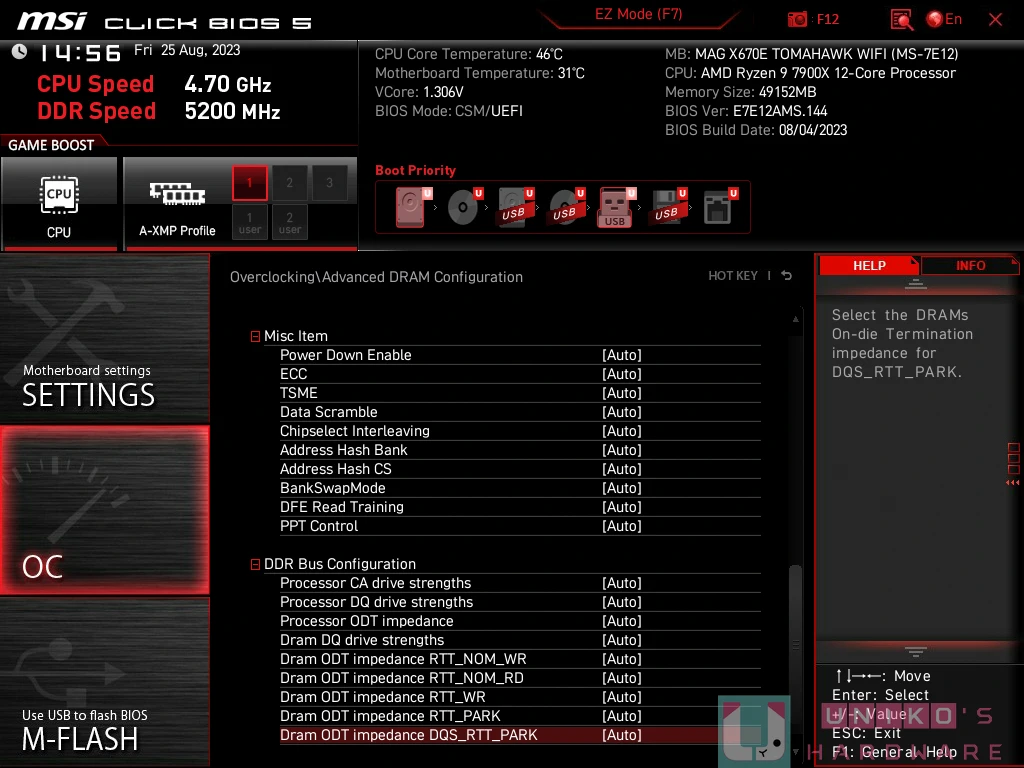Select the USB floppy boot device icon

pyautogui.click(x=668, y=207)
